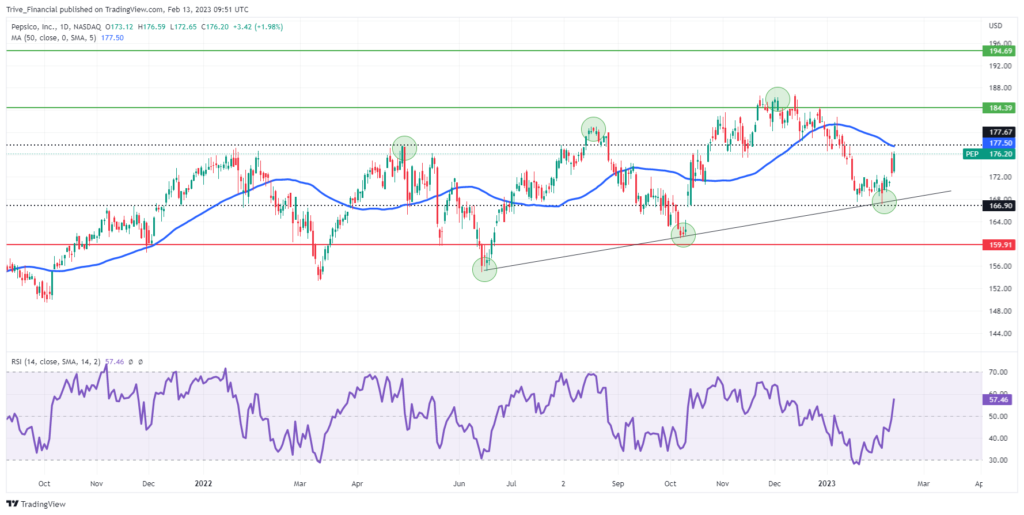This screenshot has width=1024, height=515.
Task: Click the black 166.90 price label
Action: [x=997, y=205]
